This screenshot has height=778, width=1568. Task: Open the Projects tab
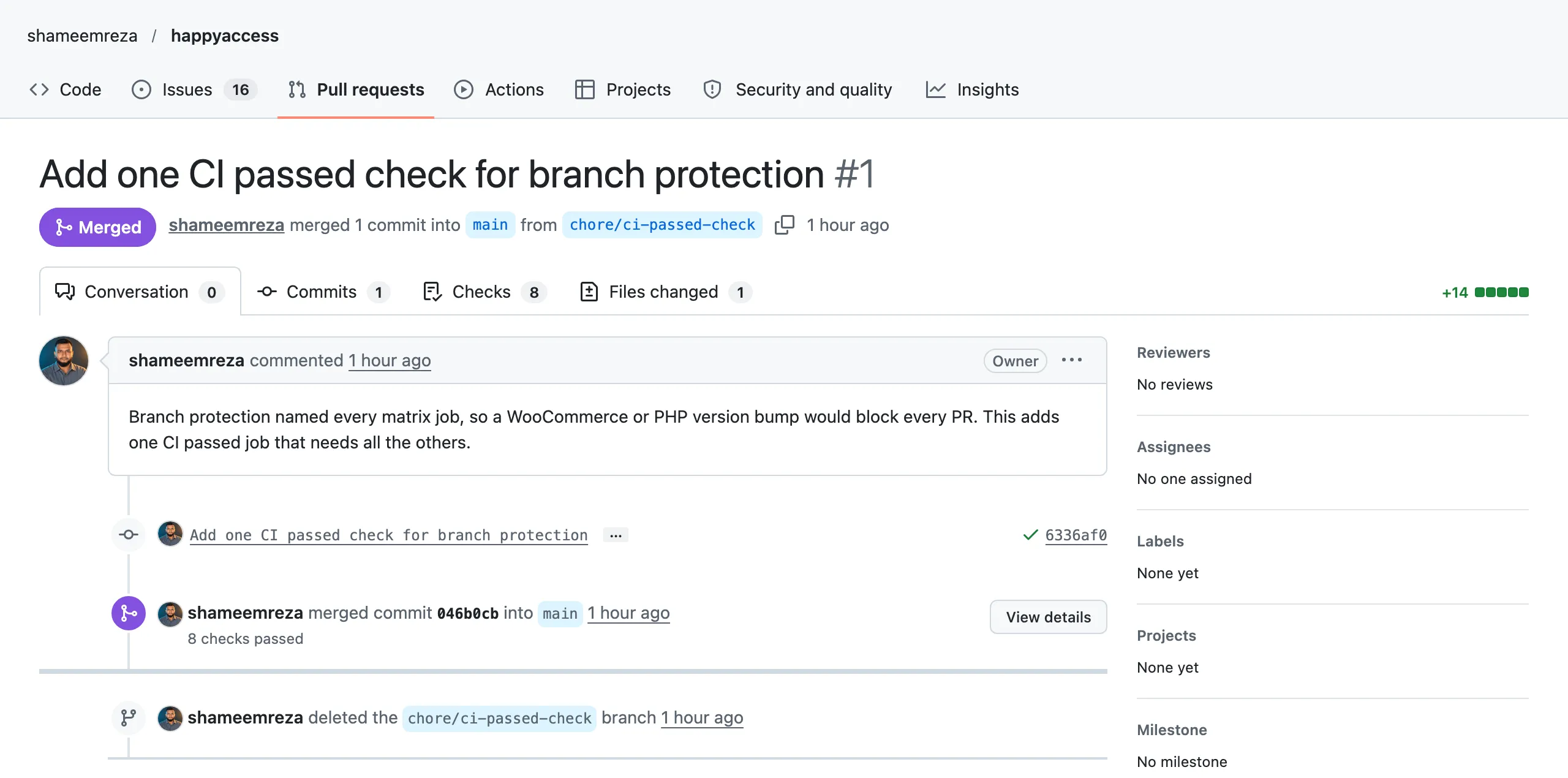coord(623,89)
